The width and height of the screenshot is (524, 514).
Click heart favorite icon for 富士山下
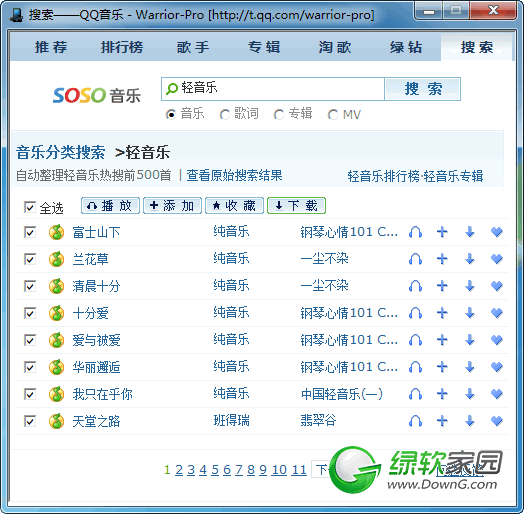pyautogui.click(x=497, y=232)
